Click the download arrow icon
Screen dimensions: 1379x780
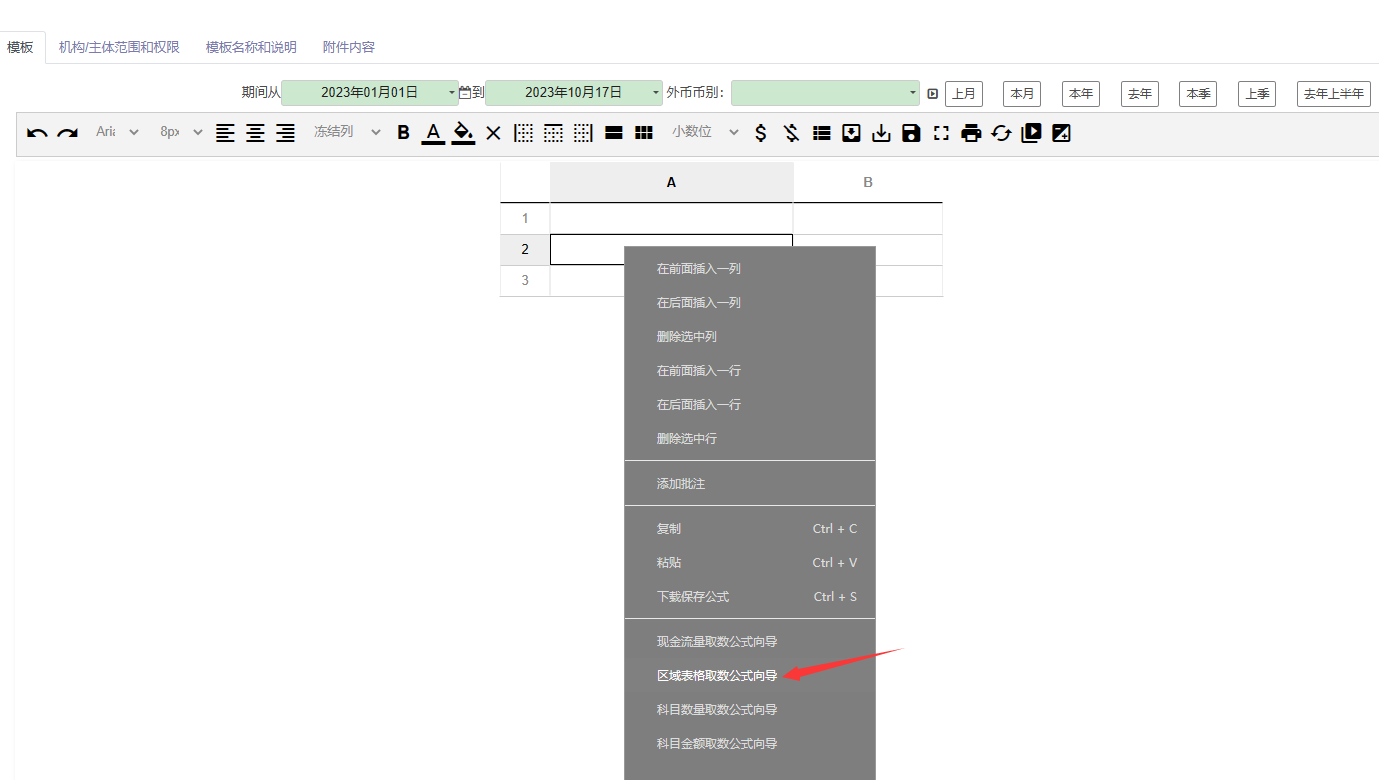tap(881, 133)
